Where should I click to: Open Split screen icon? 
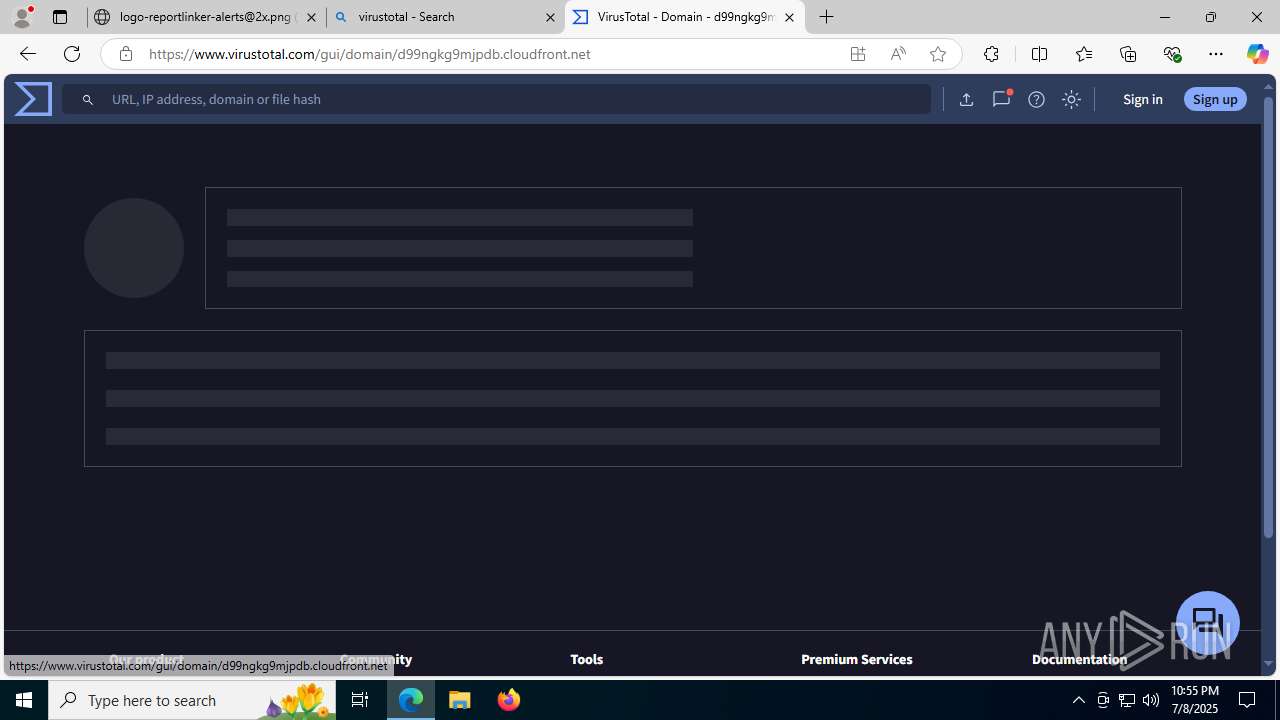[1039, 54]
